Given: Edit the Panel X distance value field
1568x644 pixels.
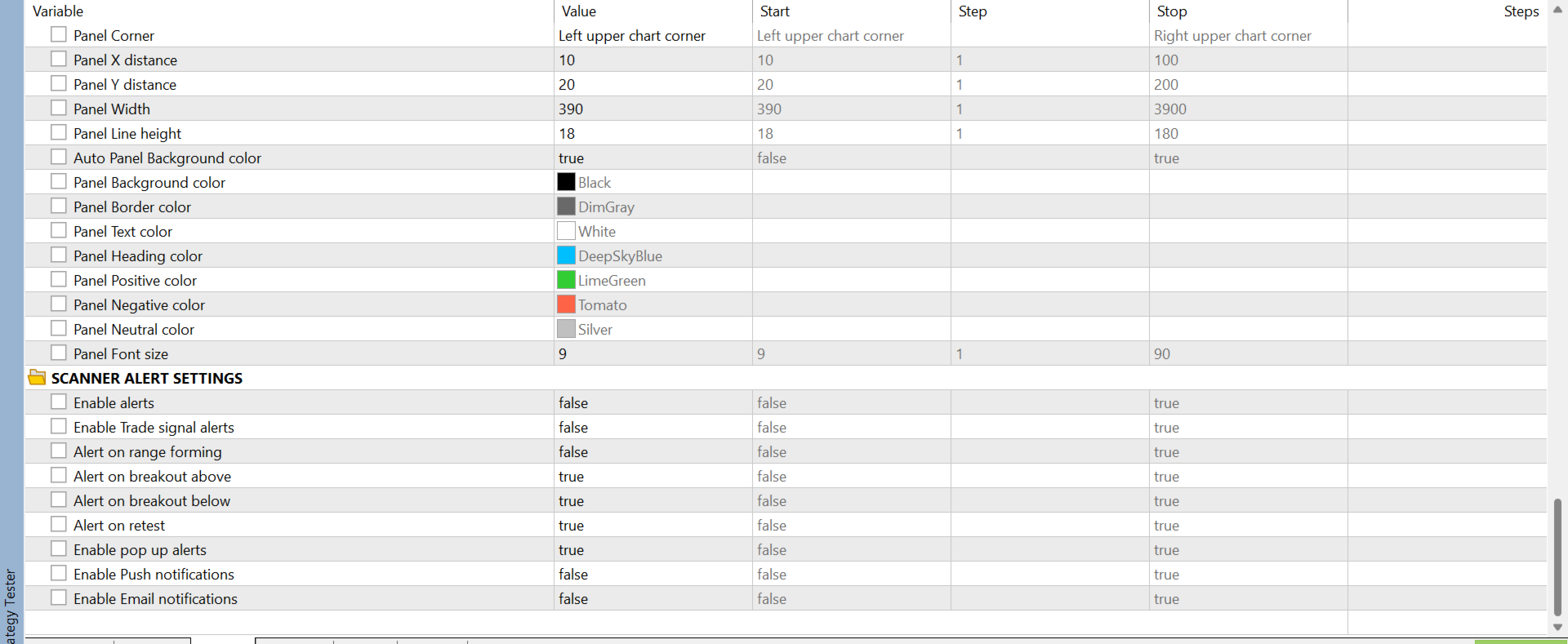Looking at the screenshot, I should point(653,60).
